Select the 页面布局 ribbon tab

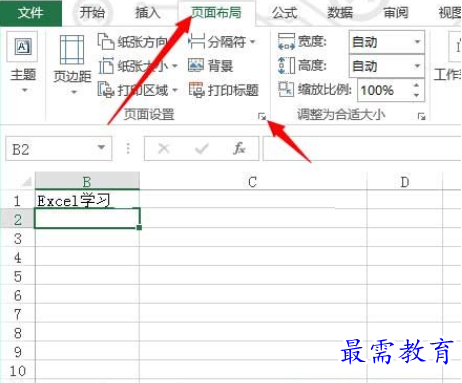click(216, 13)
